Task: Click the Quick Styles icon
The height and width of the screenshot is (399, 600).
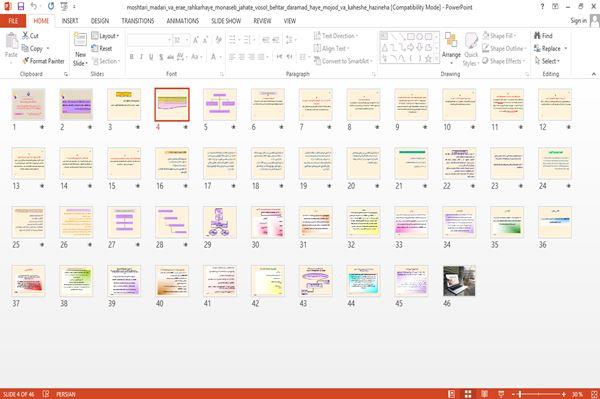Action: point(471,40)
